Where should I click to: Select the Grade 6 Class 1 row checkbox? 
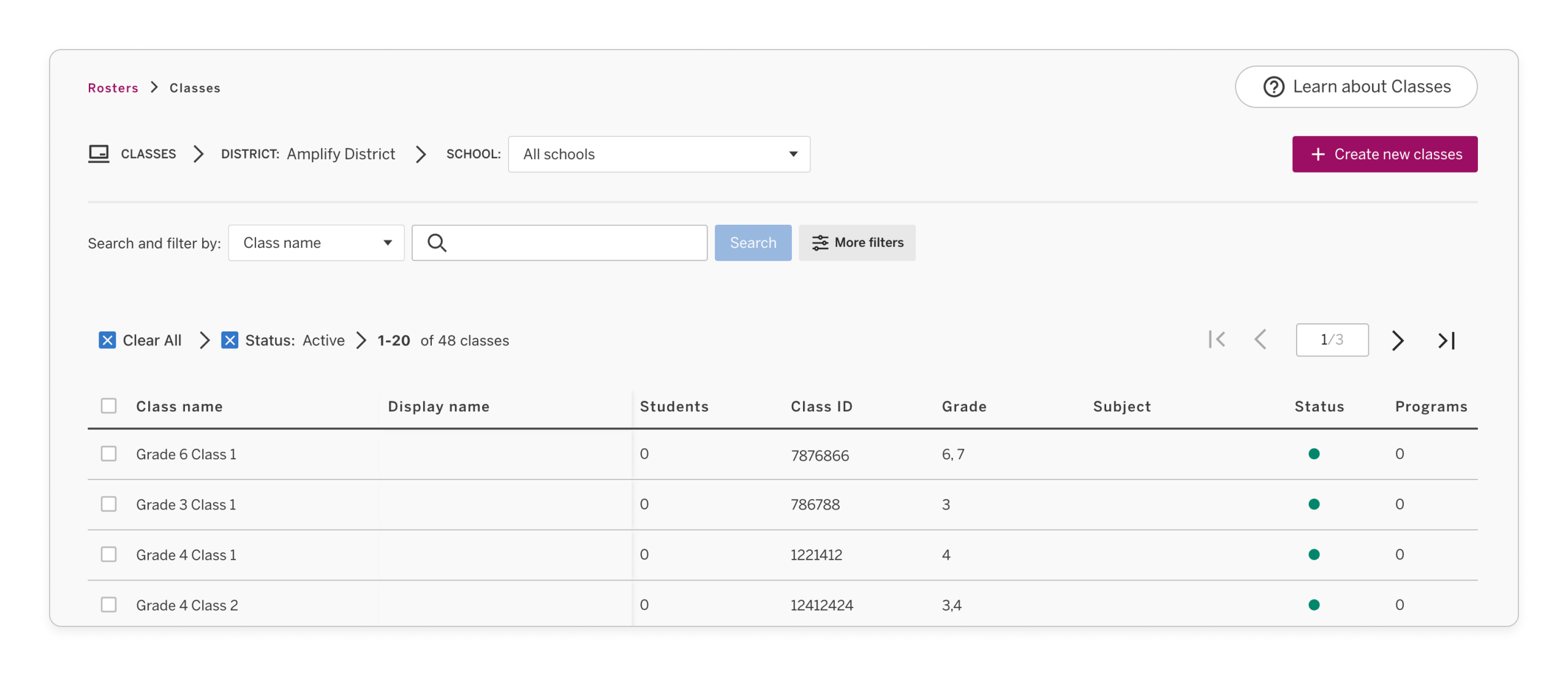coord(108,453)
